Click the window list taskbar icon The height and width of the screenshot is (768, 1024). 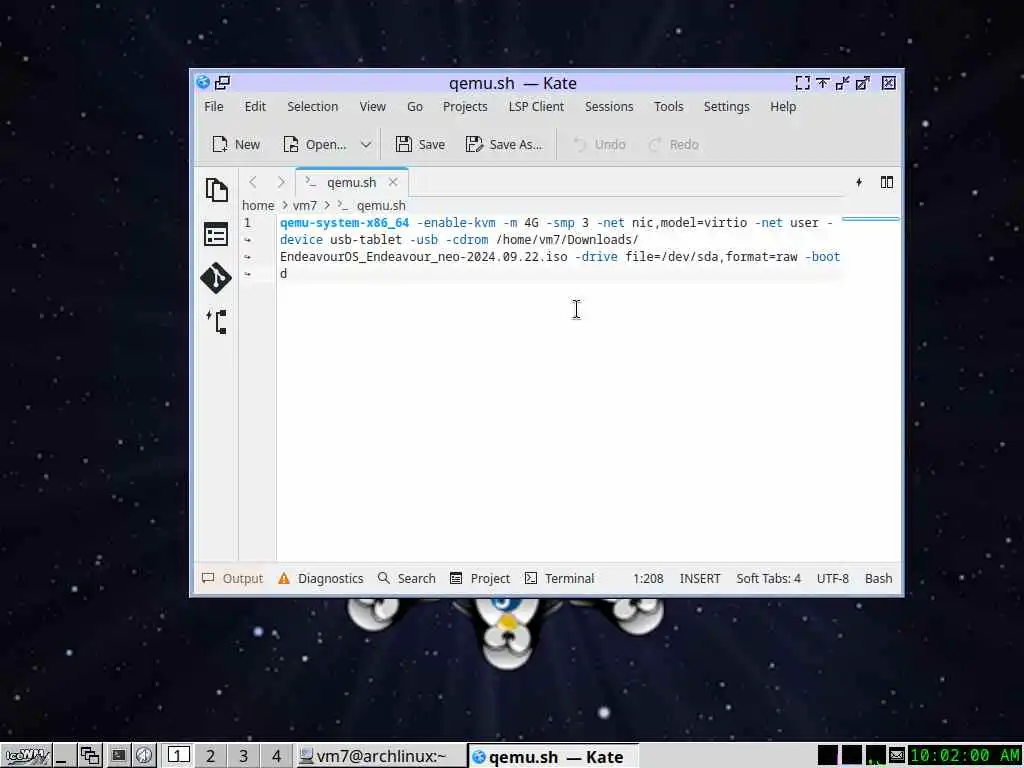(89, 756)
